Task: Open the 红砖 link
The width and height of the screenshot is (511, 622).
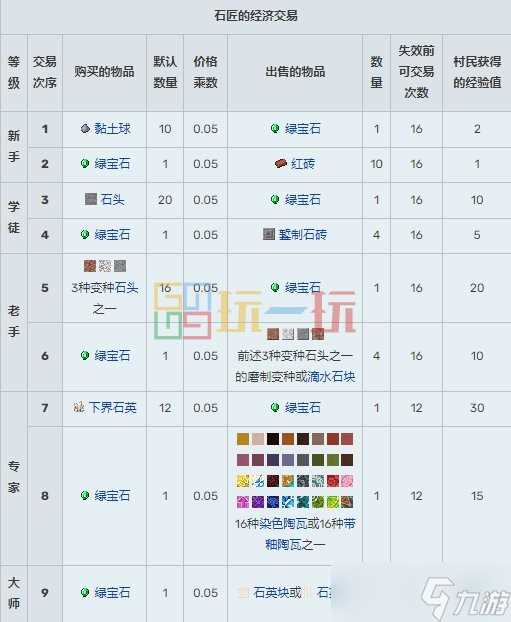Action: [303, 163]
